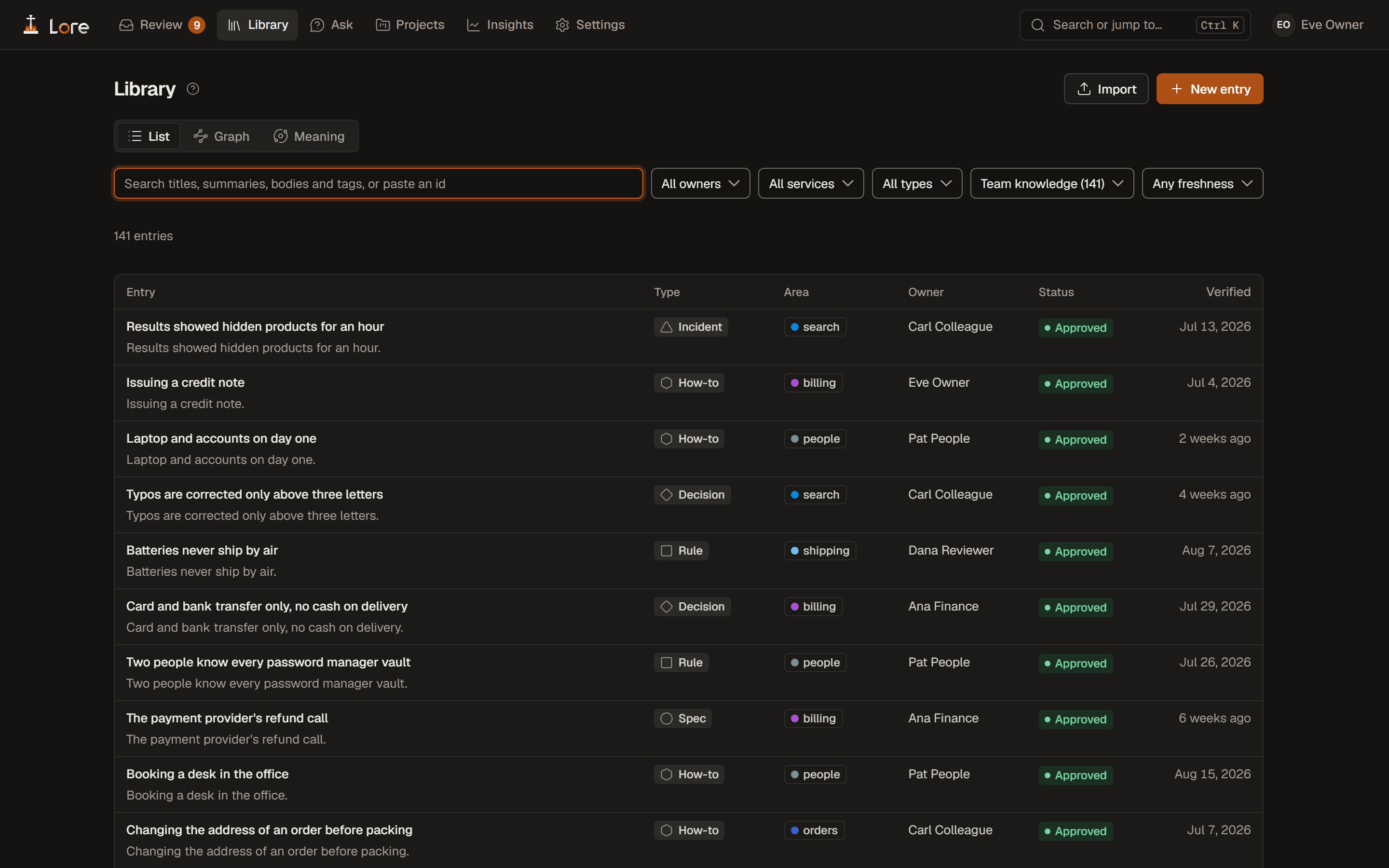Viewport: 1389px width, 868px height.
Task: Navigate to Insights
Action: [500, 25]
